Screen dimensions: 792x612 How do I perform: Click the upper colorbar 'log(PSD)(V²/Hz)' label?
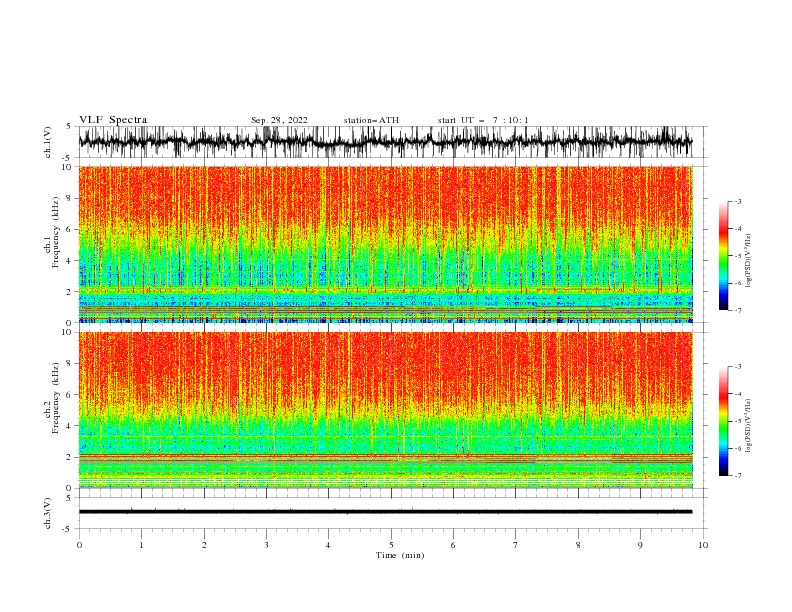(x=748, y=261)
